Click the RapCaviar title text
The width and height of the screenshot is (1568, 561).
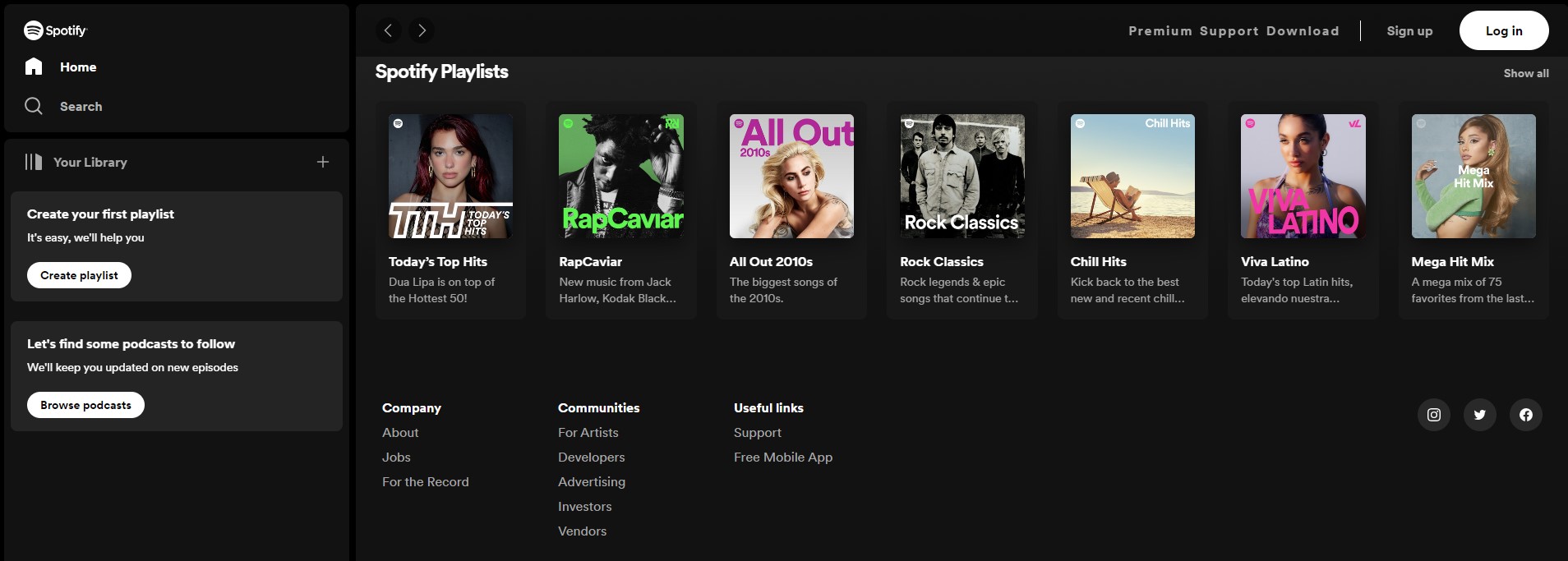coord(591,262)
